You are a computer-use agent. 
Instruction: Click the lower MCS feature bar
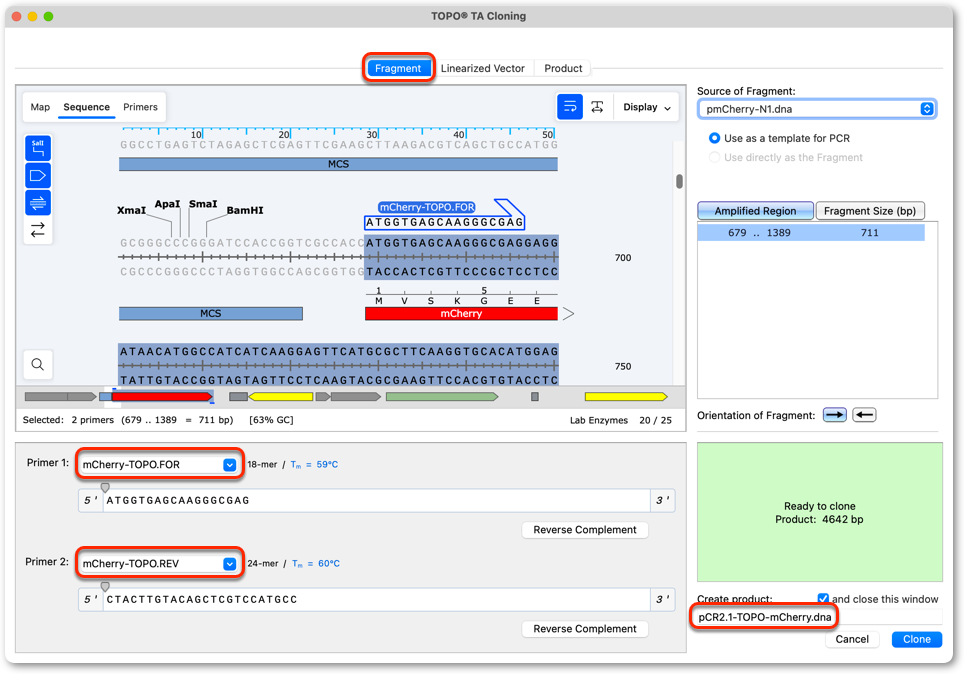(x=210, y=314)
